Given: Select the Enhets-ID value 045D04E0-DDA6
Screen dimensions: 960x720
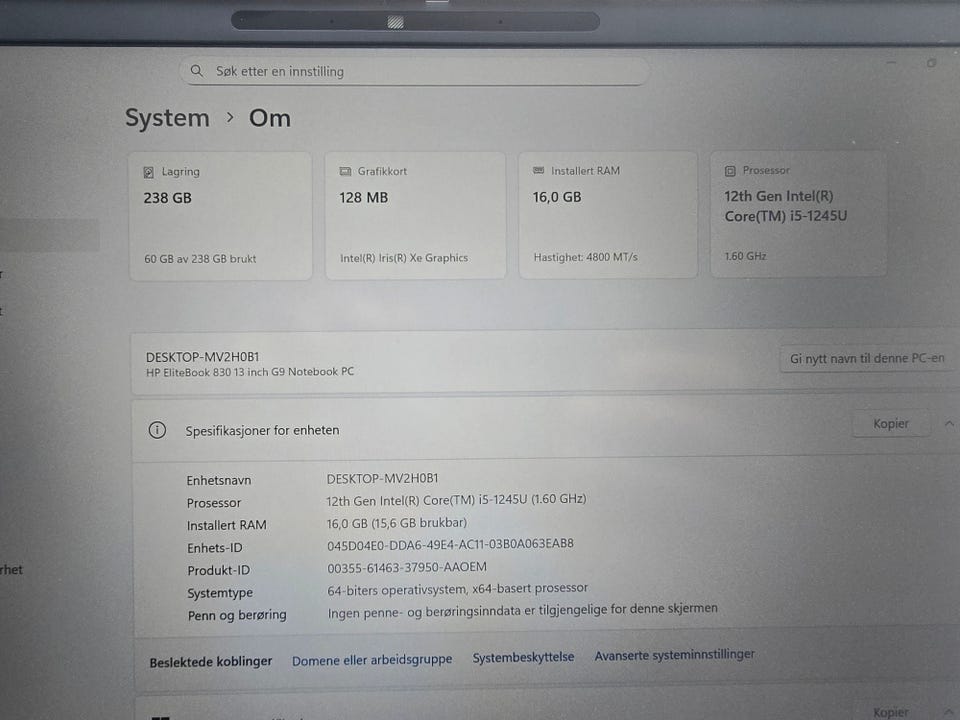Looking at the screenshot, I should [450, 544].
